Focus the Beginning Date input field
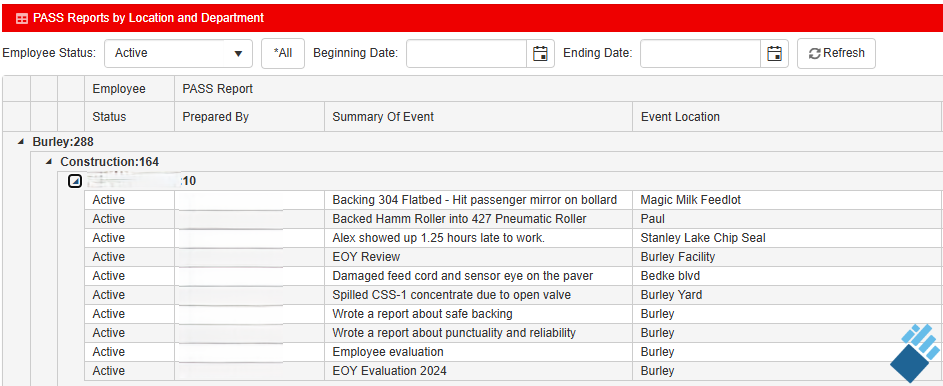 point(467,54)
